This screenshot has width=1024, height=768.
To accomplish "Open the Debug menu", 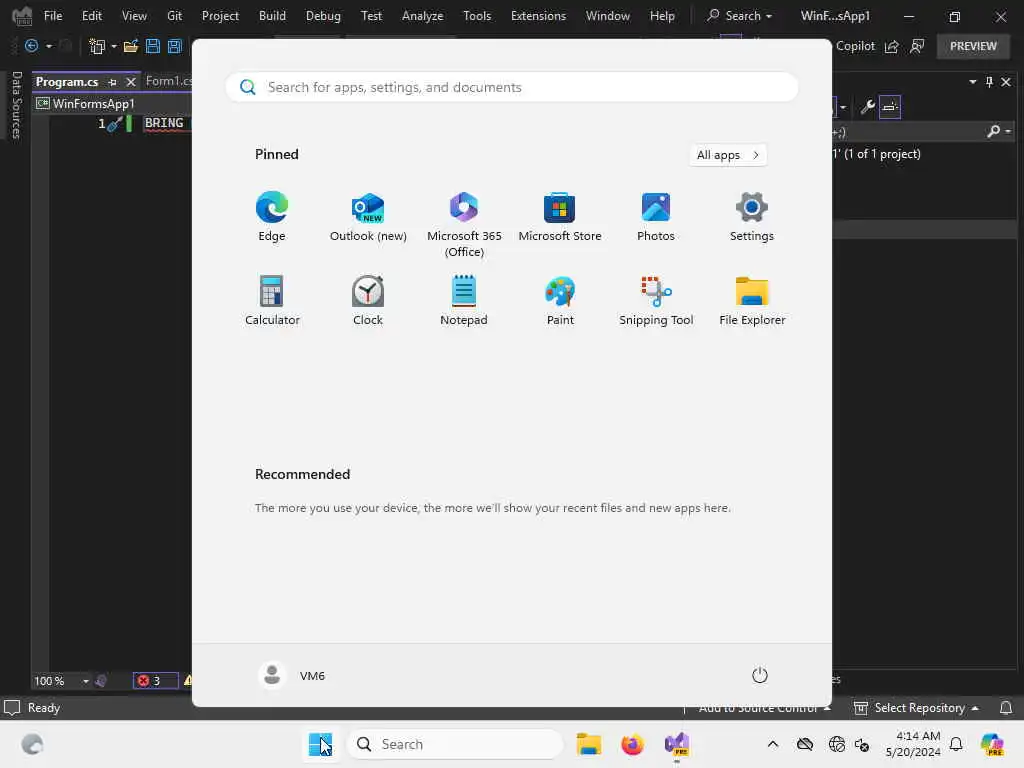I will click(x=323, y=16).
